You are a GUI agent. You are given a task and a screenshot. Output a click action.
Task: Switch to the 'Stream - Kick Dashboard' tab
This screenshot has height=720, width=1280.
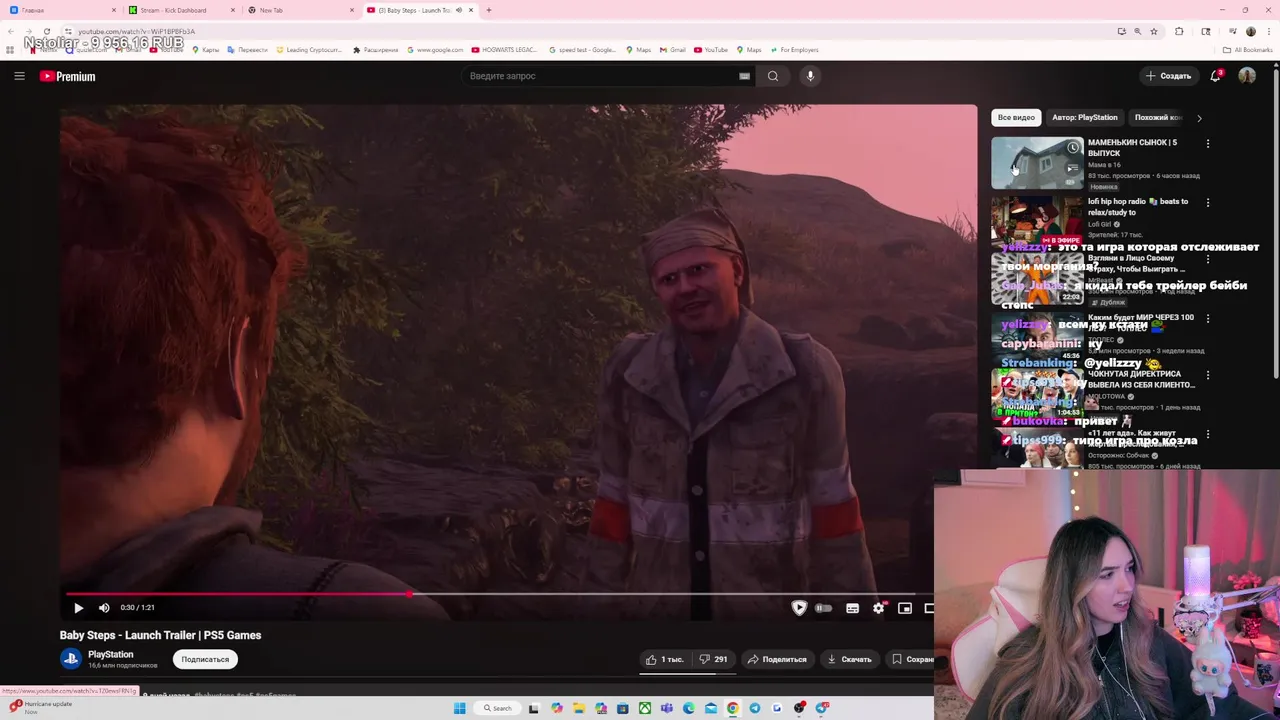[180, 10]
